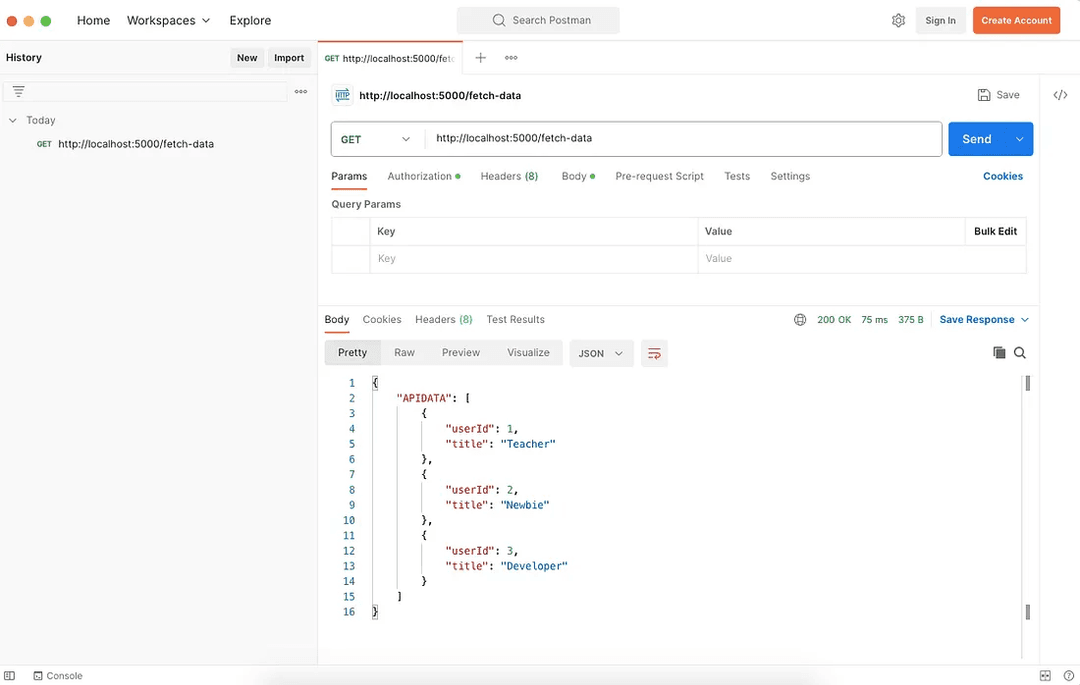Click the Query Params Key field
The image size is (1080, 685).
tap(534, 259)
